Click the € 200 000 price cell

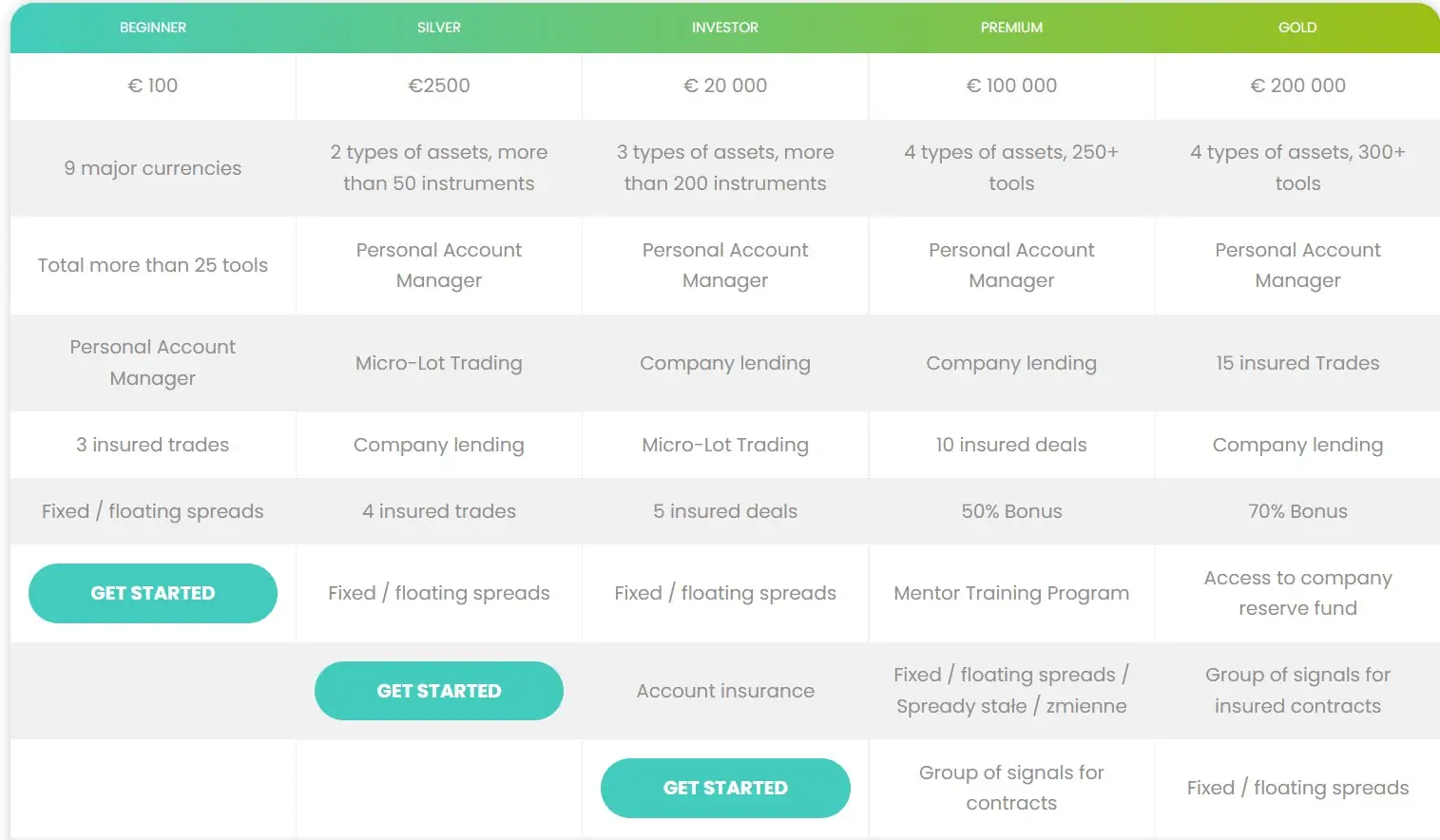pos(1297,86)
